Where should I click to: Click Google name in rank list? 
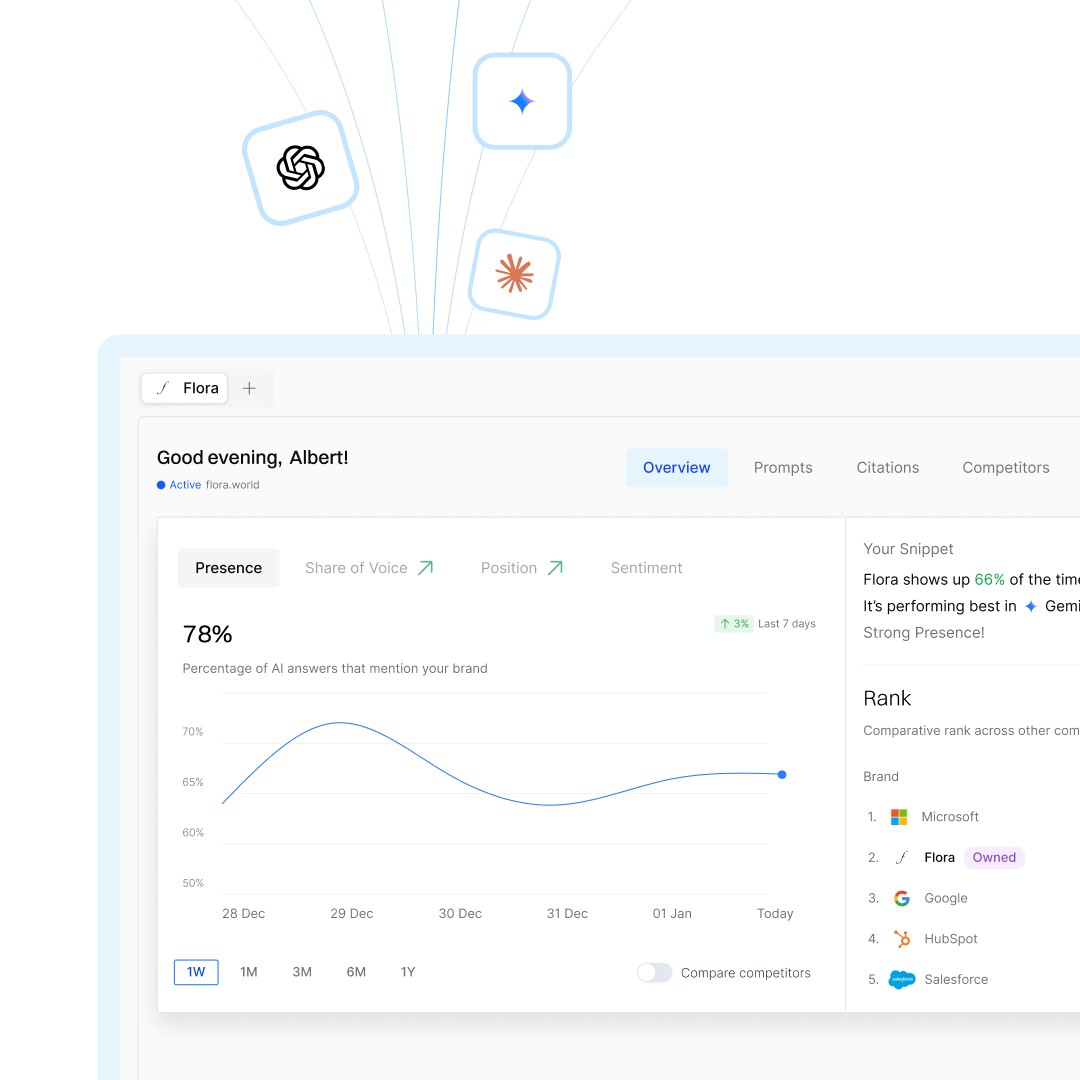click(946, 898)
